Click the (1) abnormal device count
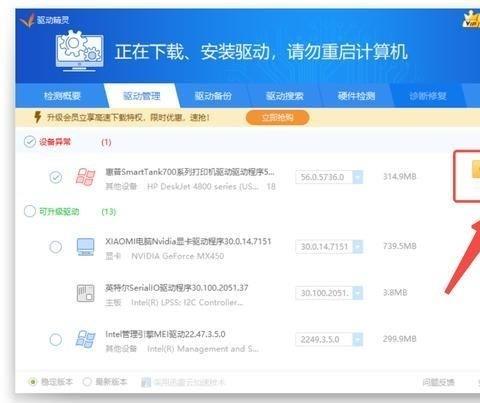 coord(106,142)
